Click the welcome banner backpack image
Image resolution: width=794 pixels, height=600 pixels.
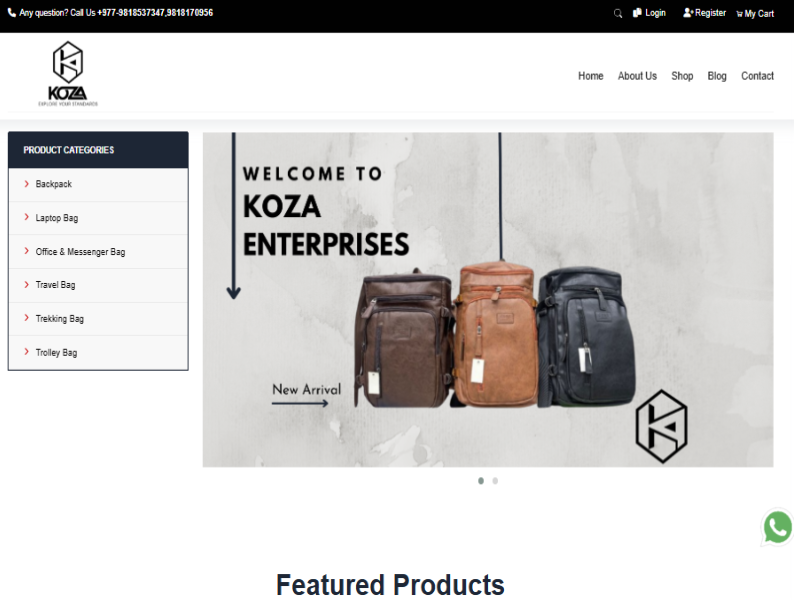coord(488,300)
